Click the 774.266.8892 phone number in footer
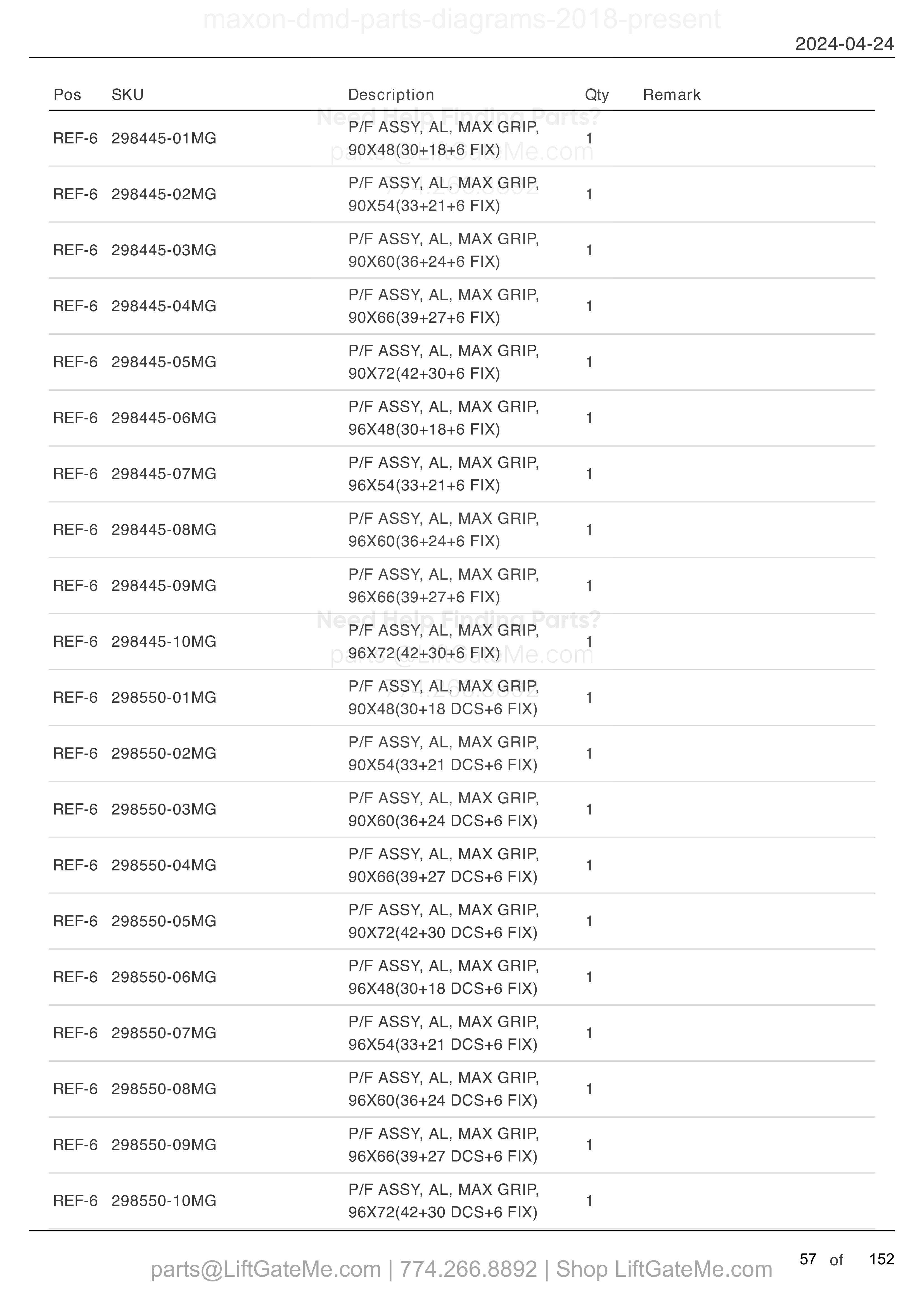The width and height of the screenshot is (924, 1308). click(x=468, y=1269)
